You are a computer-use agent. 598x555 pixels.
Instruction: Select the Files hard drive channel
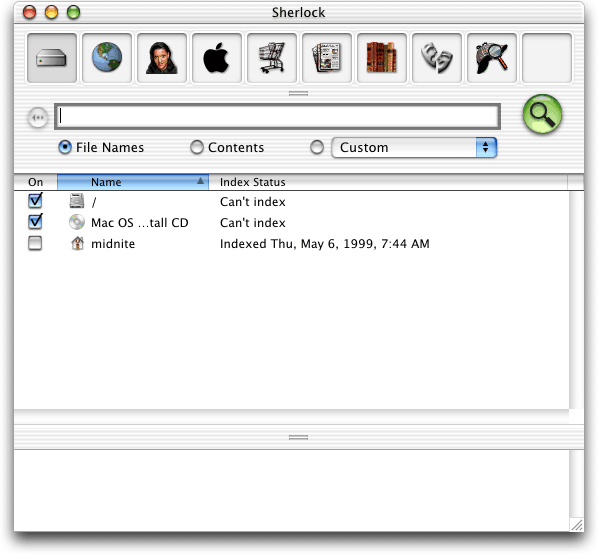click(52, 58)
